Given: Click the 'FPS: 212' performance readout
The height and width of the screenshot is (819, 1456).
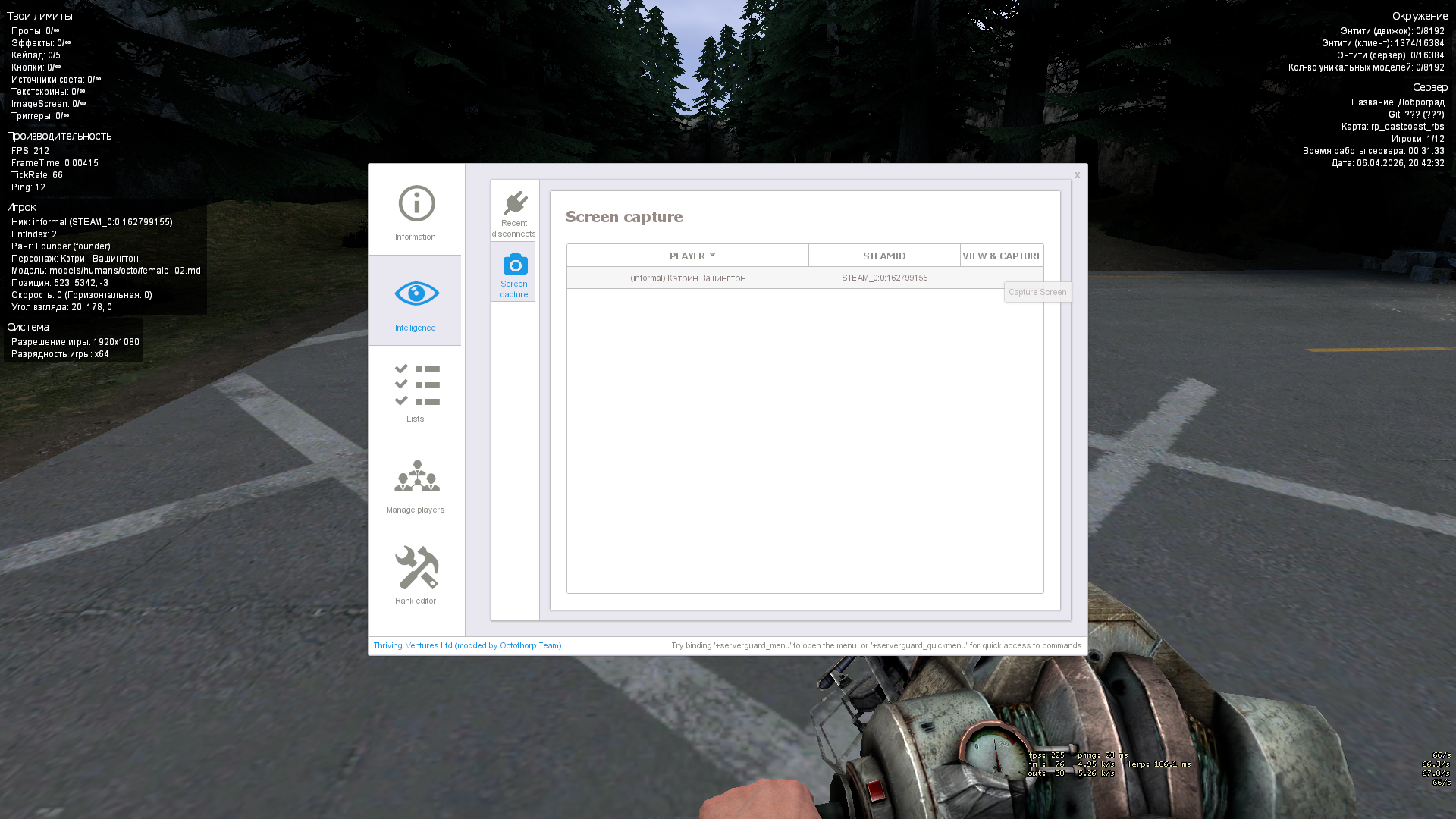Looking at the screenshot, I should click(30, 151).
